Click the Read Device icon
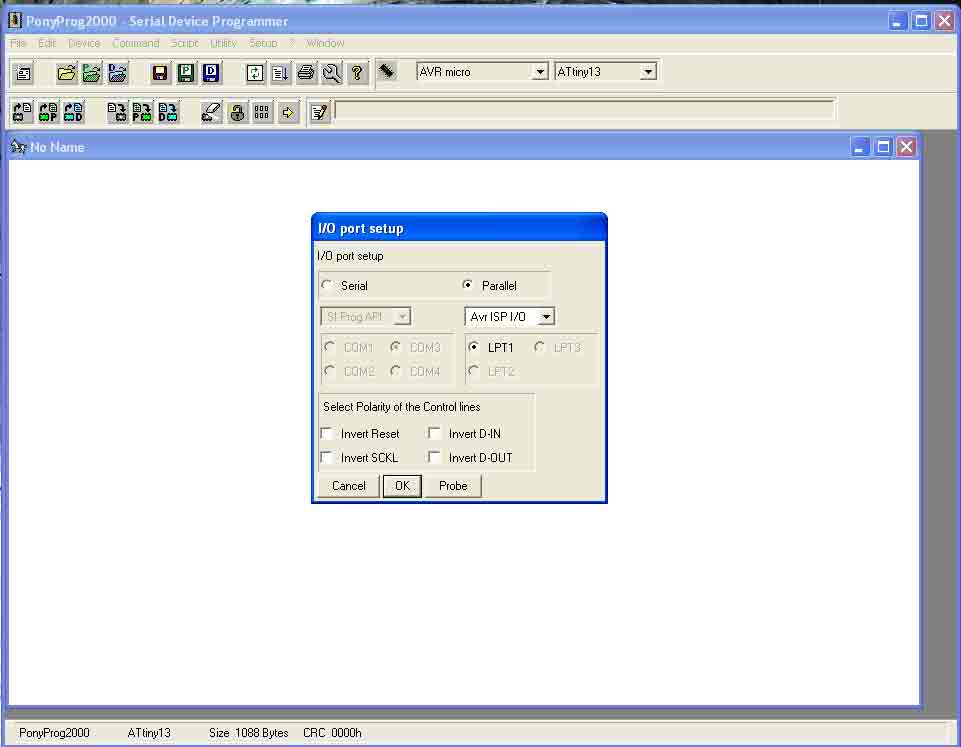This screenshot has width=961, height=747. click(22, 112)
